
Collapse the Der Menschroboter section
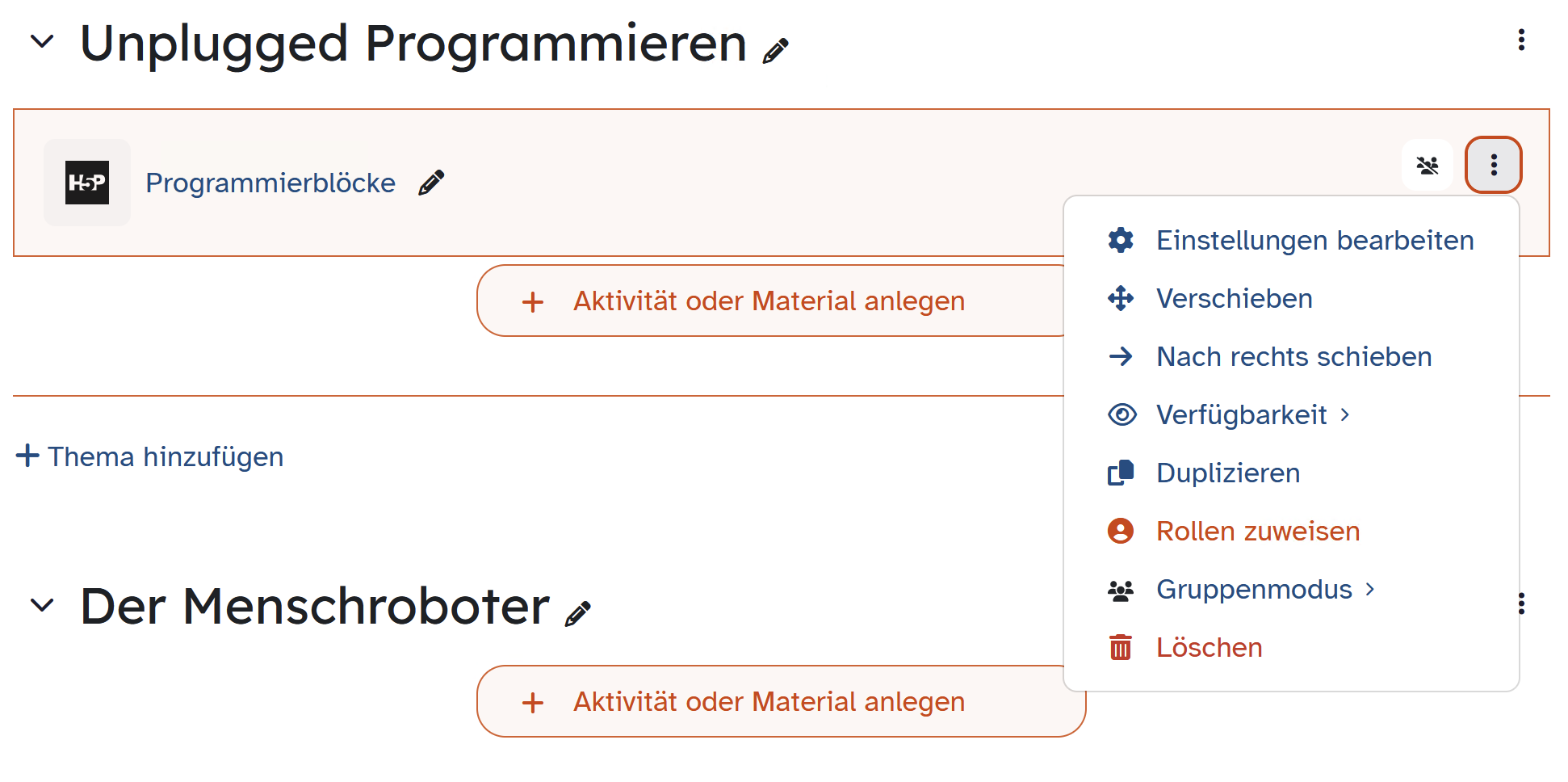tap(41, 604)
